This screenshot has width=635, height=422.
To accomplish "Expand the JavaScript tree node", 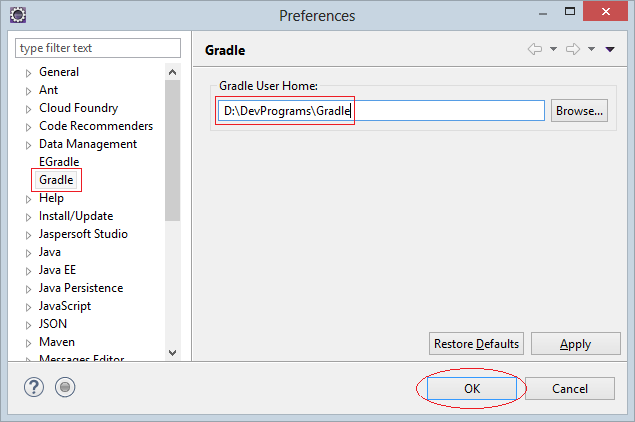I will [28, 307].
